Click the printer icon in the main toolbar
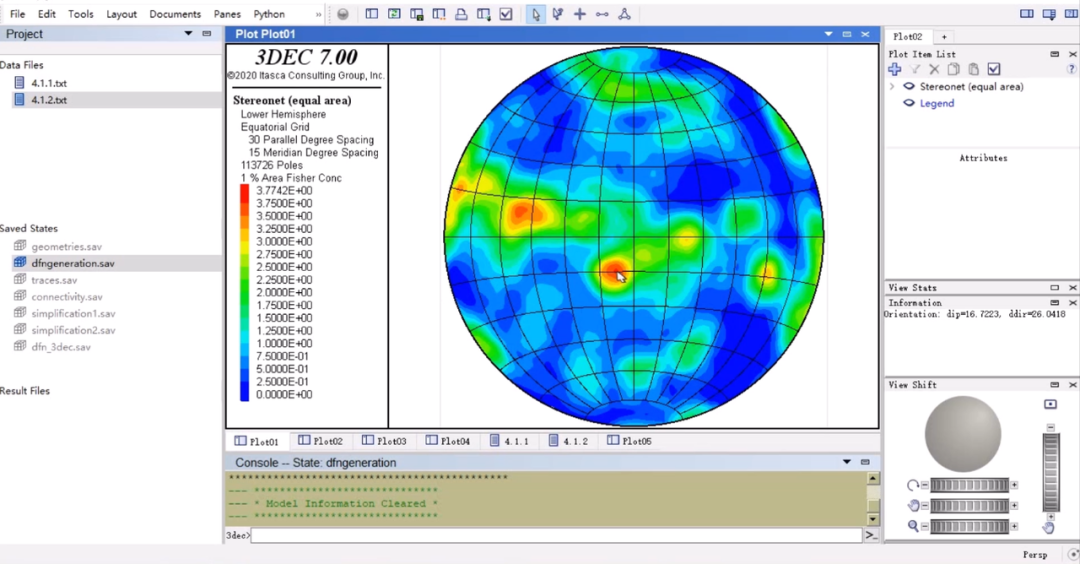The image size is (1080, 564). (x=461, y=14)
